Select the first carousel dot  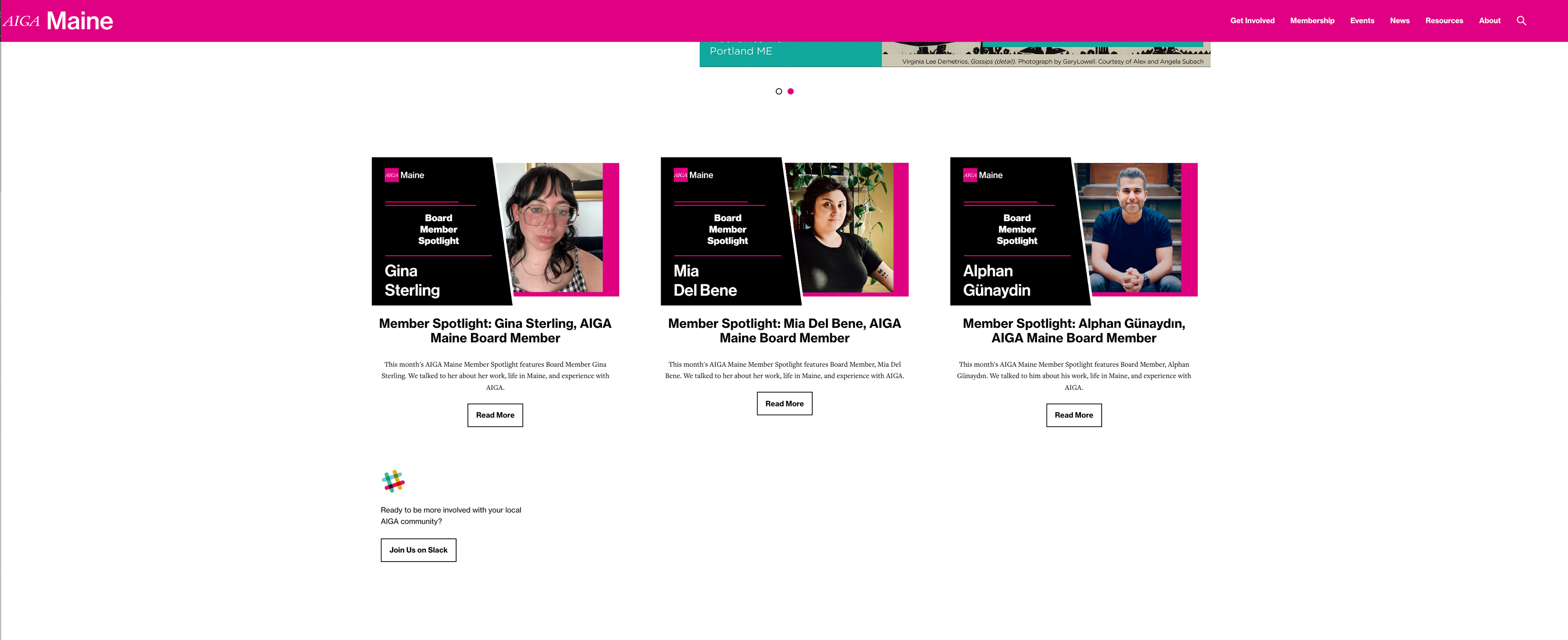pyautogui.click(x=779, y=91)
